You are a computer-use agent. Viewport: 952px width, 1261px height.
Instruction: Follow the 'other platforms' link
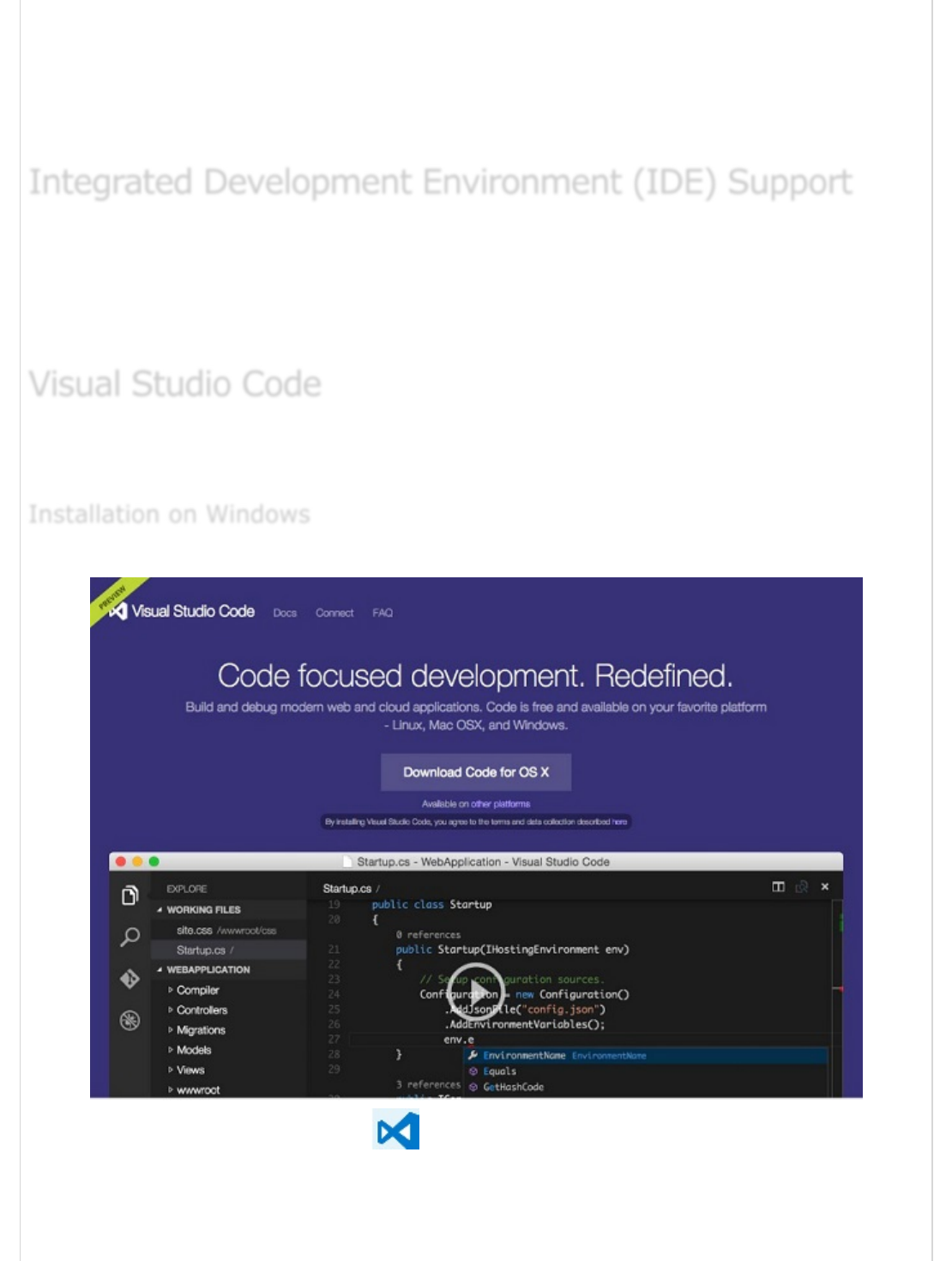(x=500, y=804)
